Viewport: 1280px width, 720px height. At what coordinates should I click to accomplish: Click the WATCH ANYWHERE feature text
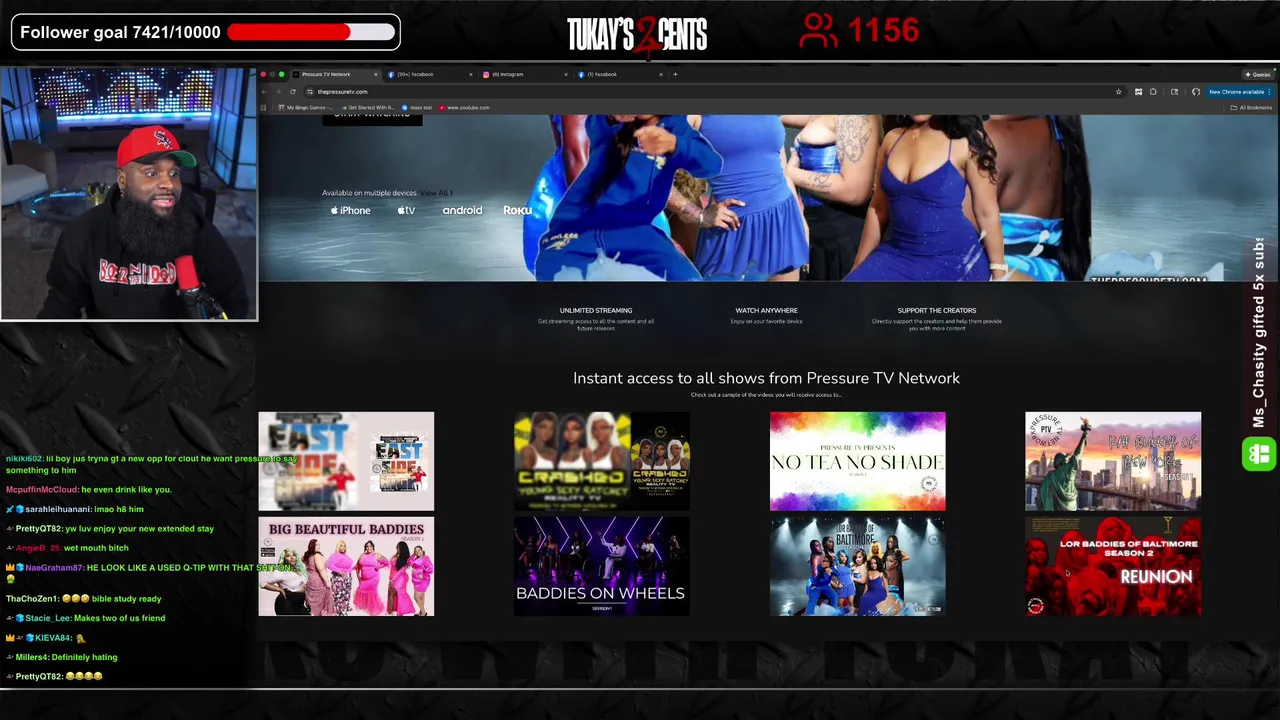pos(766,311)
